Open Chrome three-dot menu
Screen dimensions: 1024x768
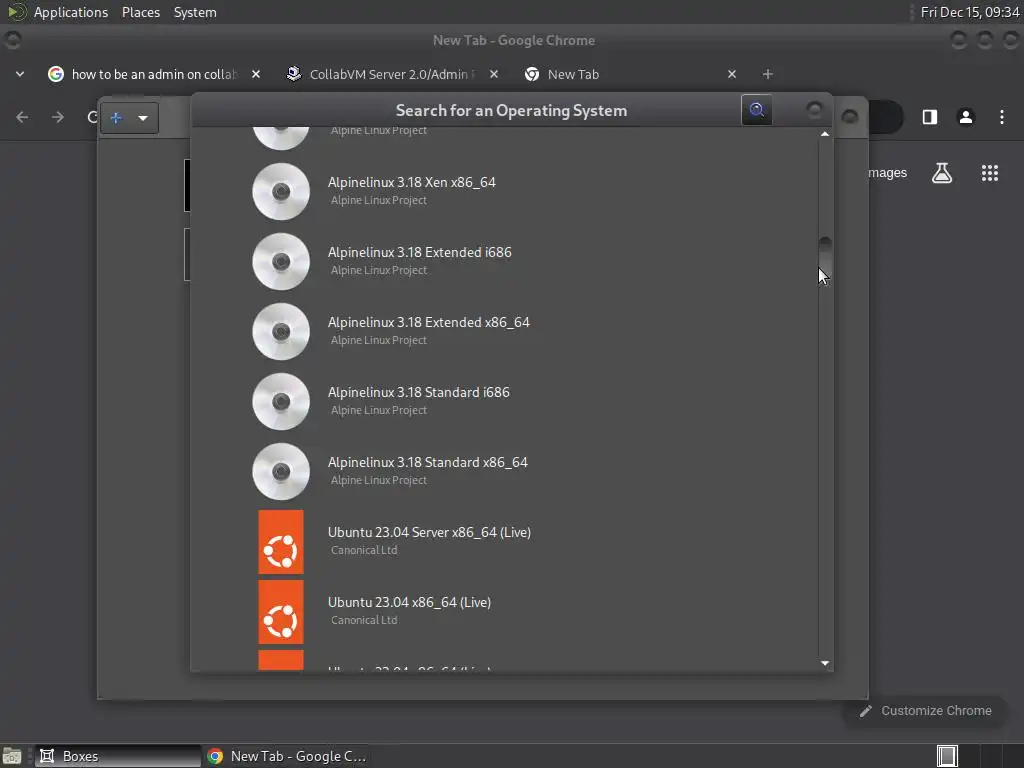click(x=1002, y=117)
